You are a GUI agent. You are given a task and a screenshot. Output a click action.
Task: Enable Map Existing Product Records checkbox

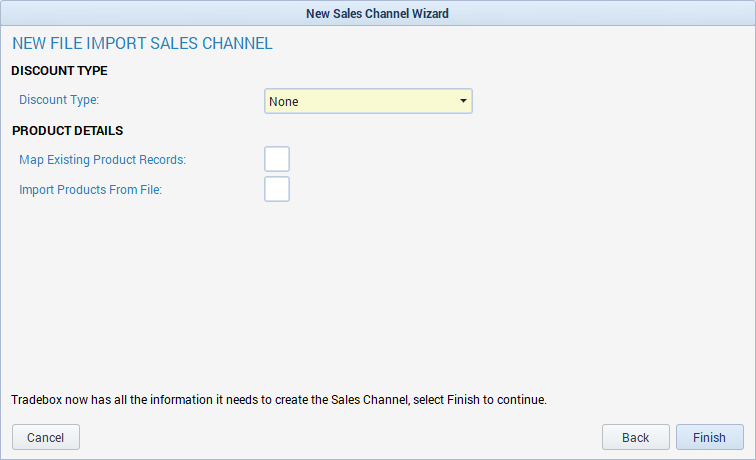click(277, 159)
